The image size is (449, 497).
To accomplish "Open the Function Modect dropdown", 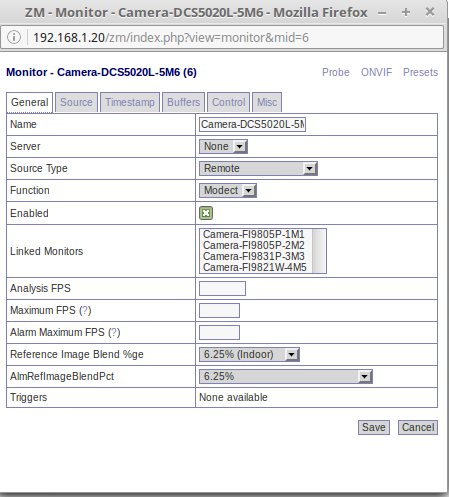I will [228, 190].
